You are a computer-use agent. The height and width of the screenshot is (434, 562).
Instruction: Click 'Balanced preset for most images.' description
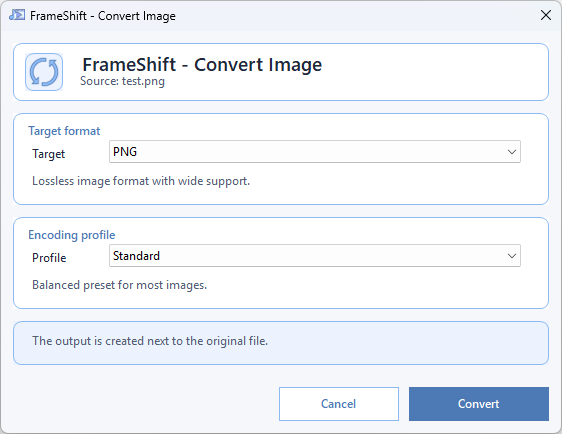[119, 285]
